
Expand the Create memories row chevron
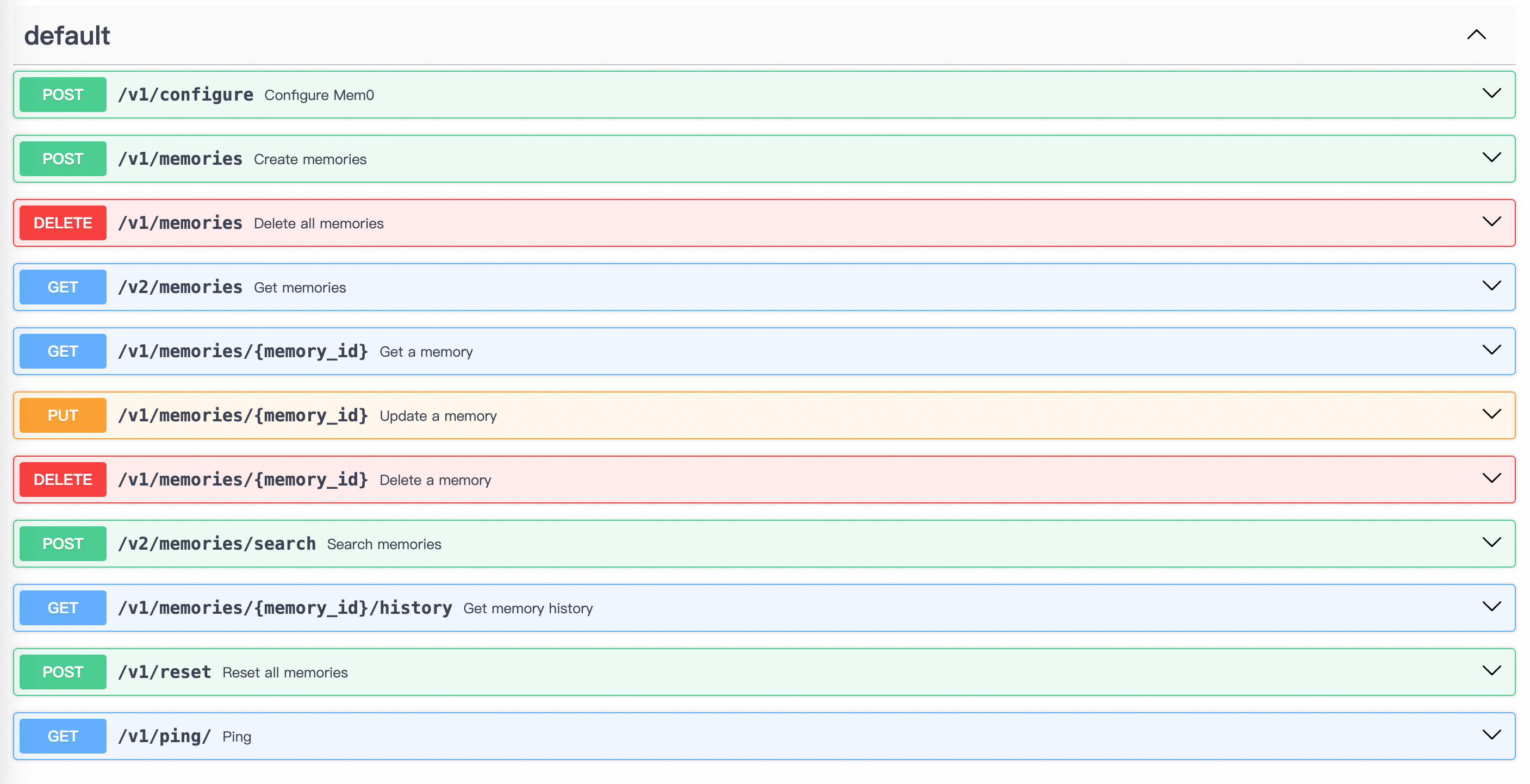[x=1491, y=158]
